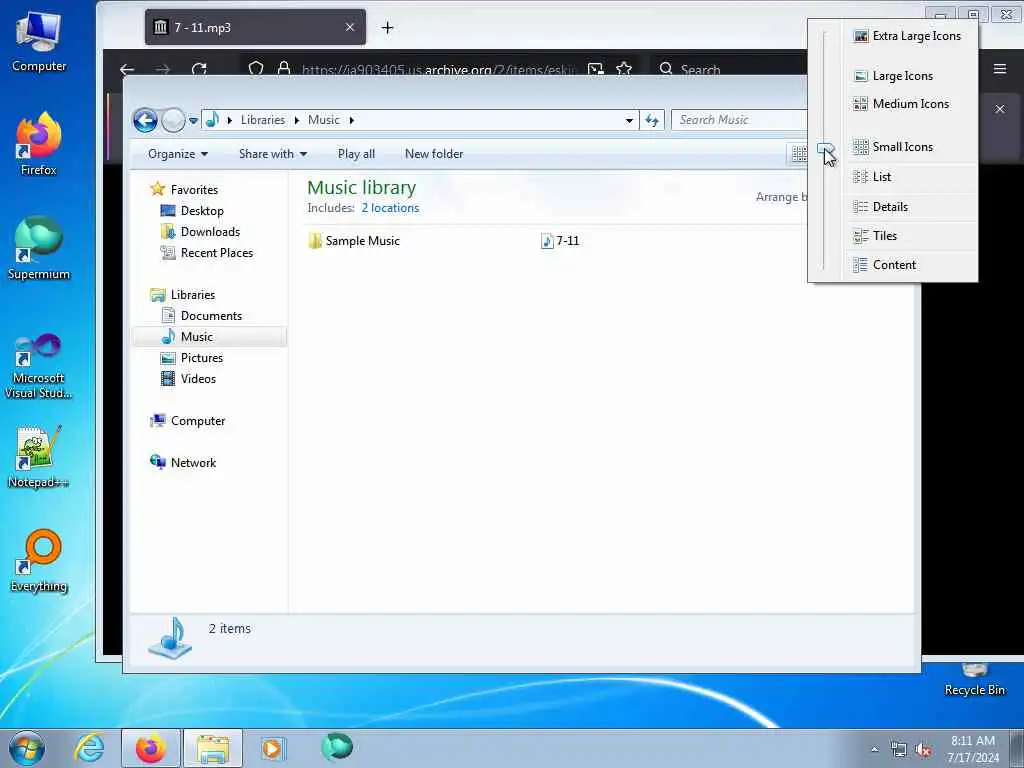Select Computer in navigation pane
Image resolution: width=1024 pixels, height=768 pixels.
[188, 421]
